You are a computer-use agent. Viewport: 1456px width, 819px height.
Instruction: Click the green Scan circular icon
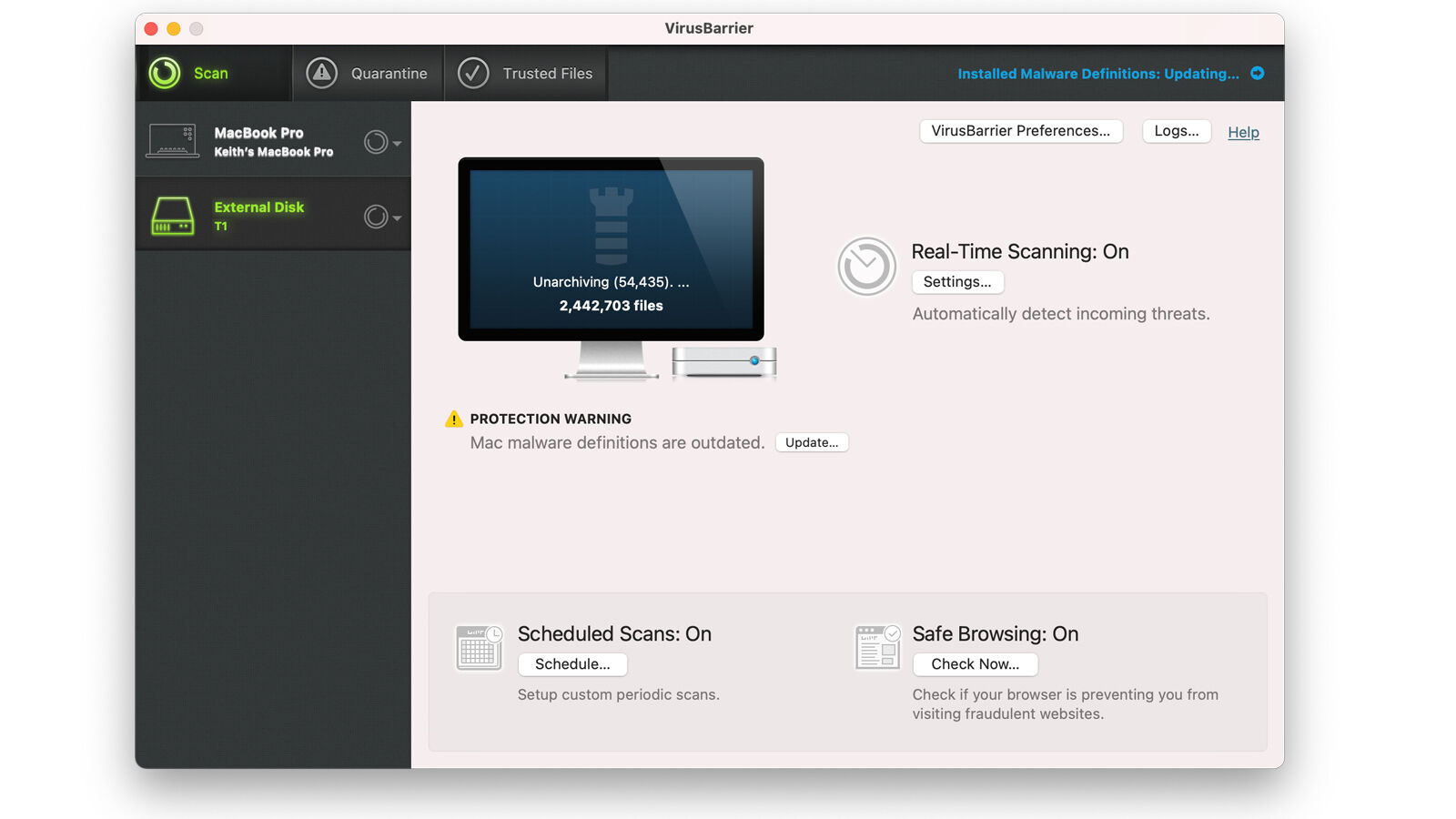[165, 73]
